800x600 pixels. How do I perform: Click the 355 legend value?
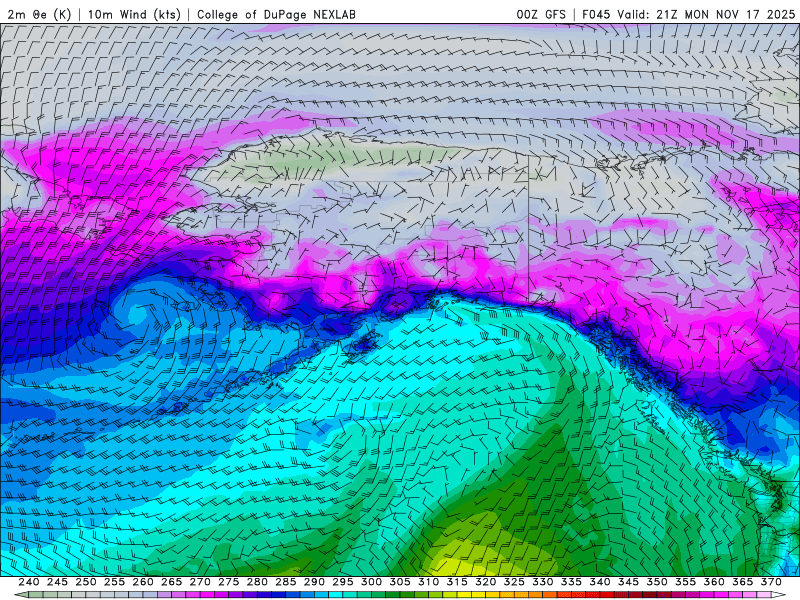click(x=686, y=582)
